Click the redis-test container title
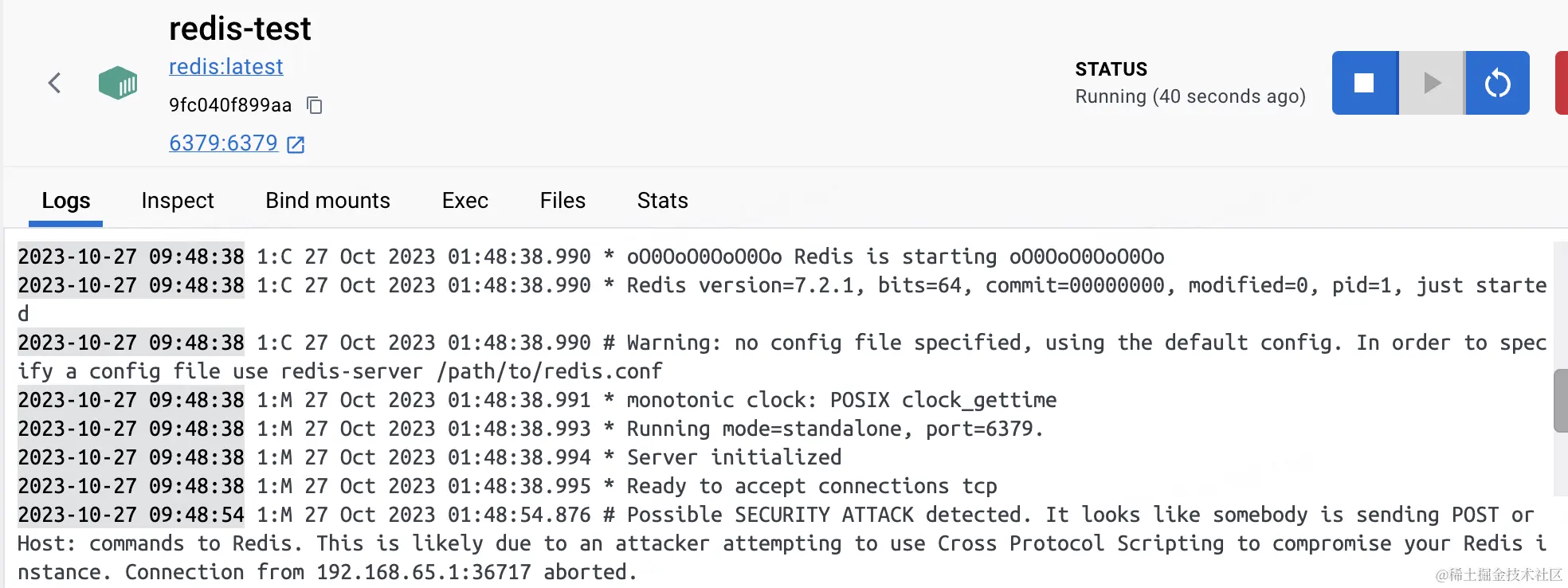Image resolution: width=1568 pixels, height=588 pixels. (x=239, y=29)
